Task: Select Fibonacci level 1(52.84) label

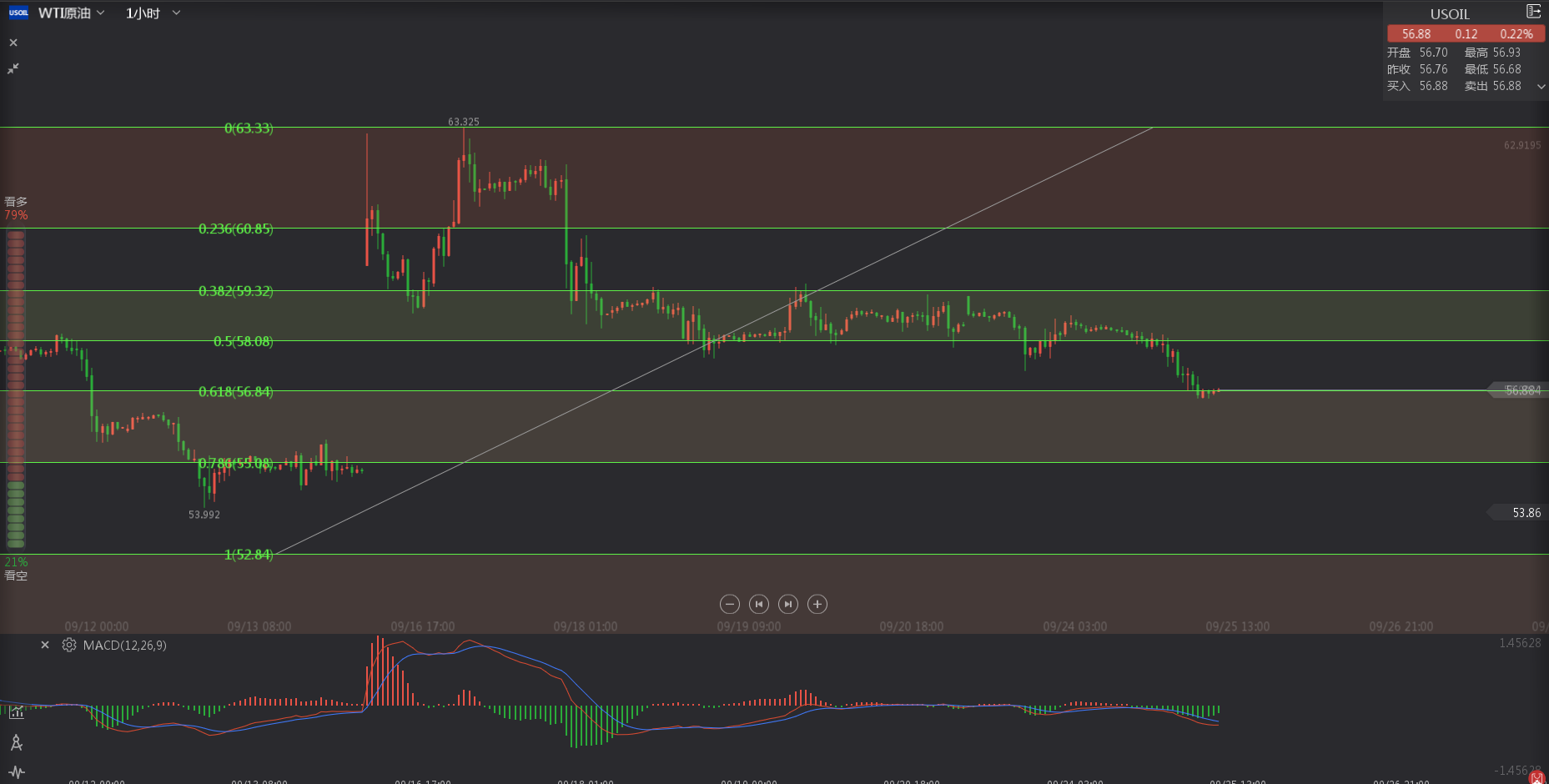Action: coord(249,555)
